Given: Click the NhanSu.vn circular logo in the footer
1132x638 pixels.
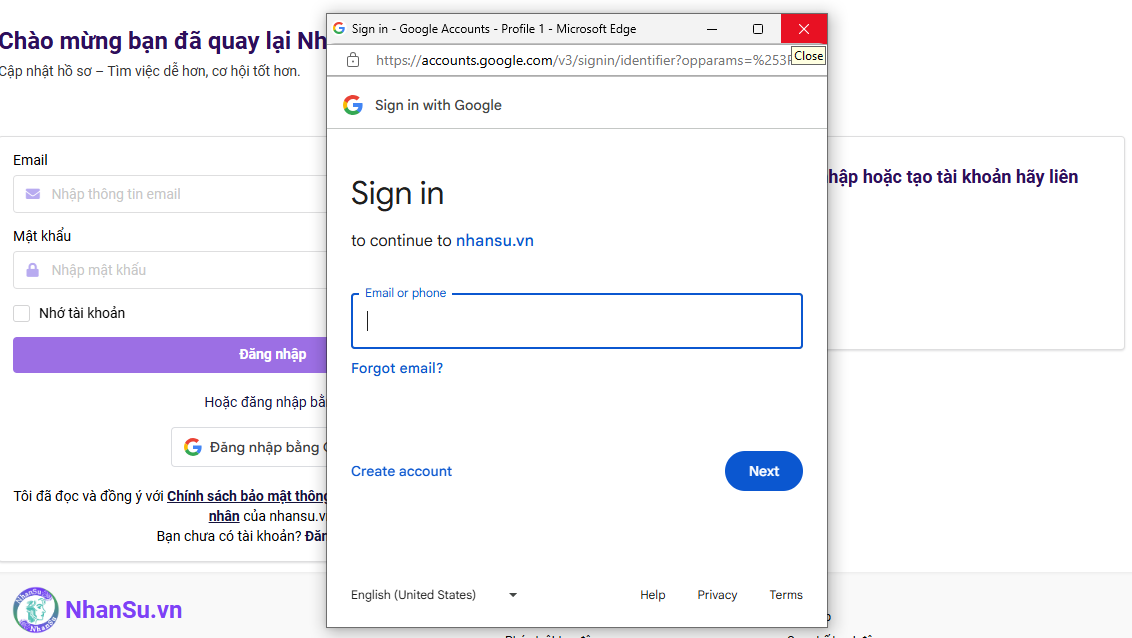Looking at the screenshot, I should (35, 610).
